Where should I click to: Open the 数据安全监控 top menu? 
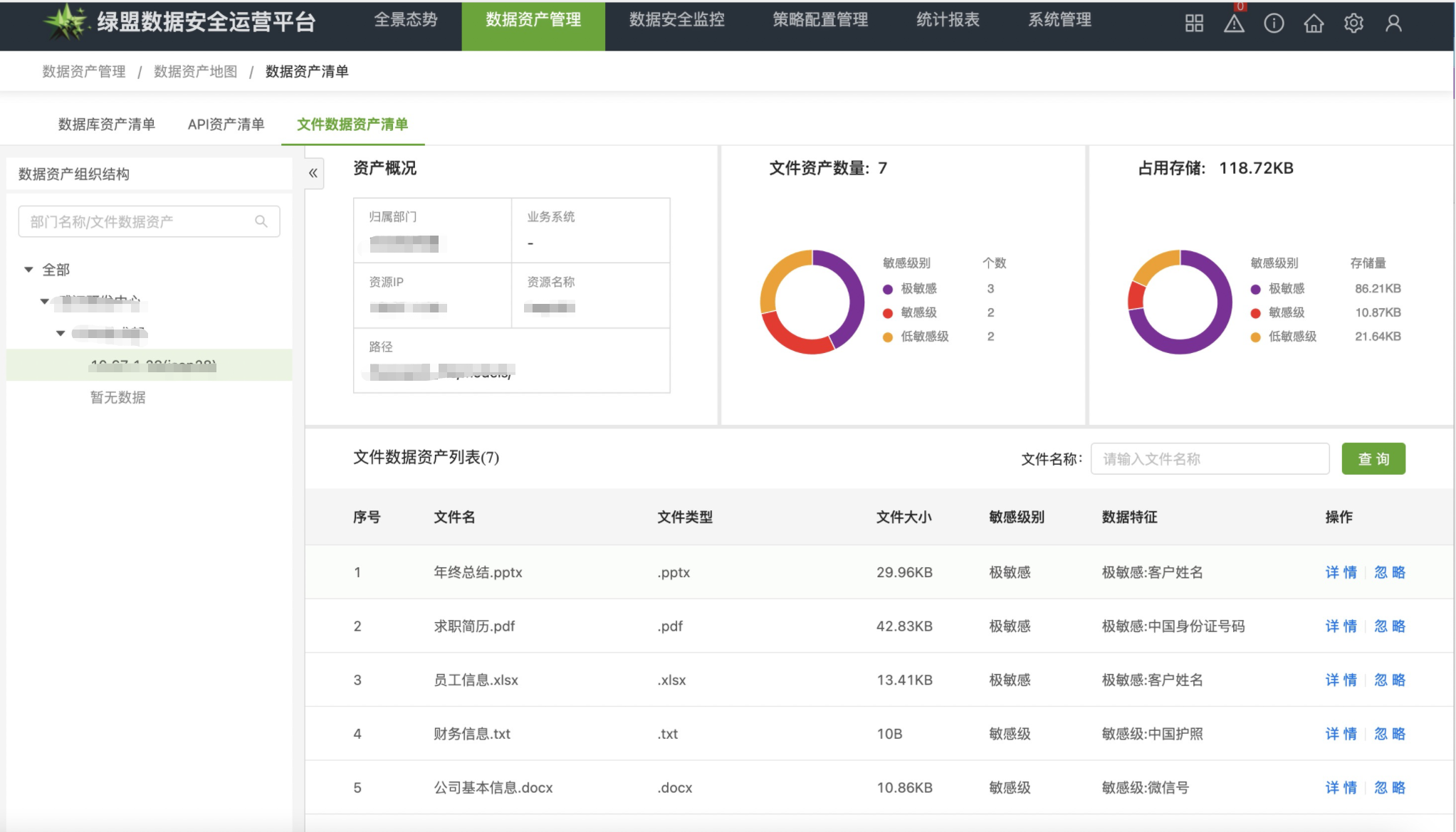click(x=676, y=20)
